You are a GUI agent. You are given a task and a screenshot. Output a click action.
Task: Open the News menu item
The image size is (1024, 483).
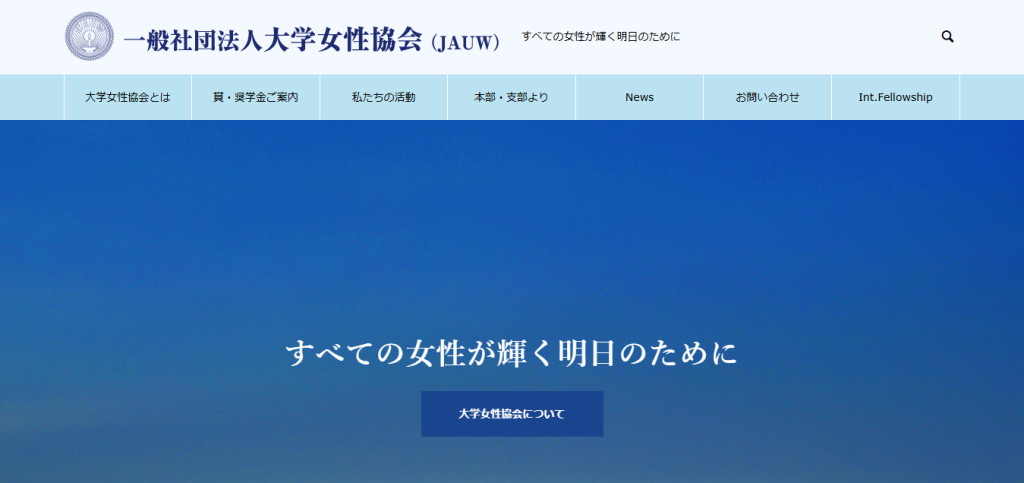639,98
